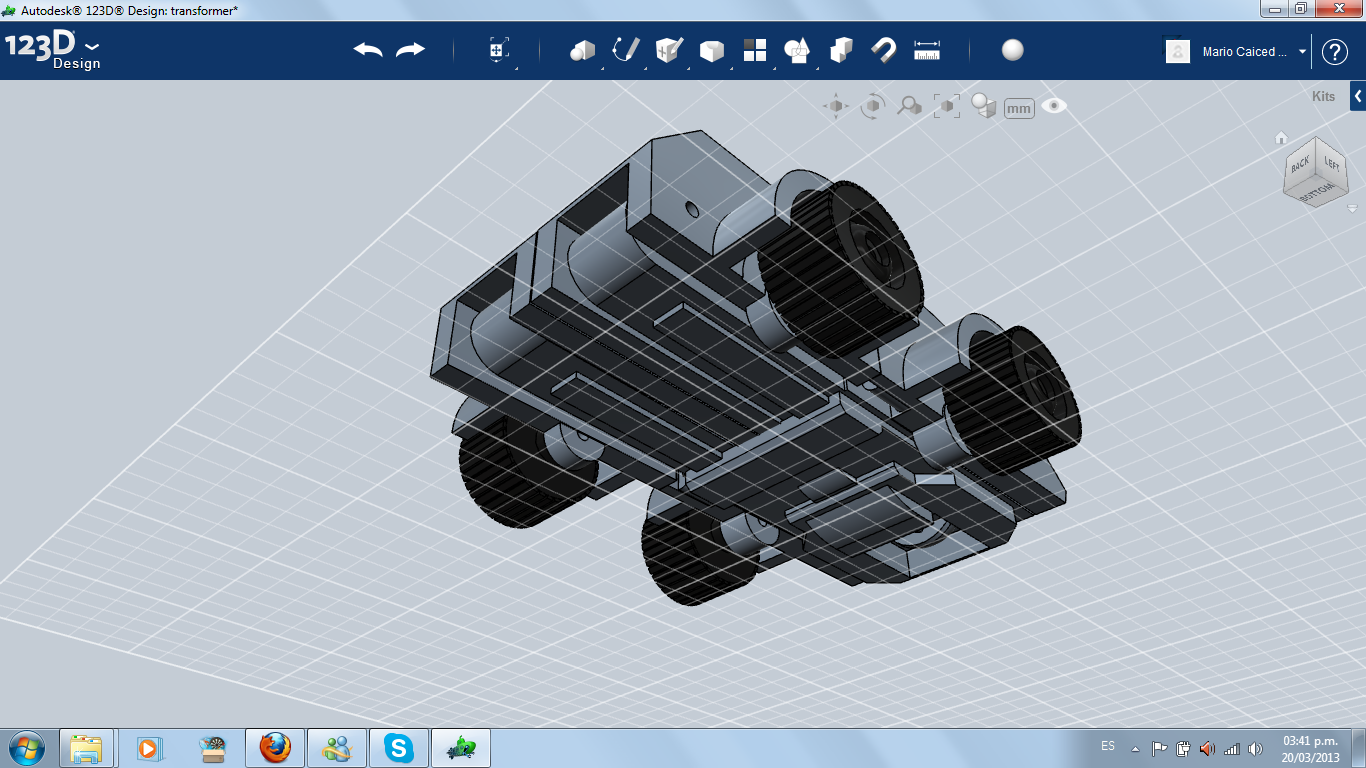Undo the last action
1366x768 pixels.
tap(368, 50)
